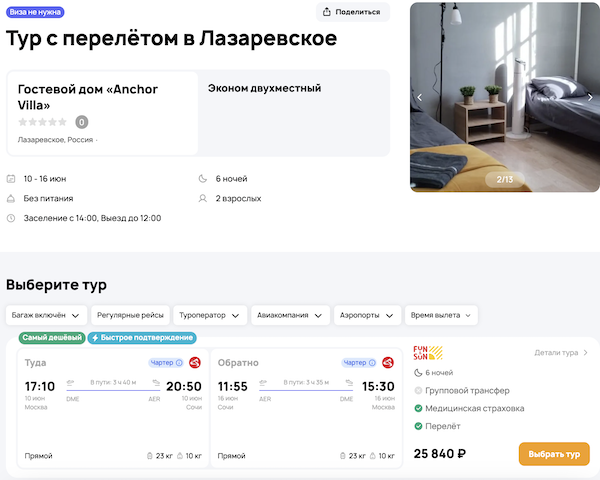The height and width of the screenshot is (480, 600).
Task: Click the red airline logo on Туда flight
Action: (195, 362)
